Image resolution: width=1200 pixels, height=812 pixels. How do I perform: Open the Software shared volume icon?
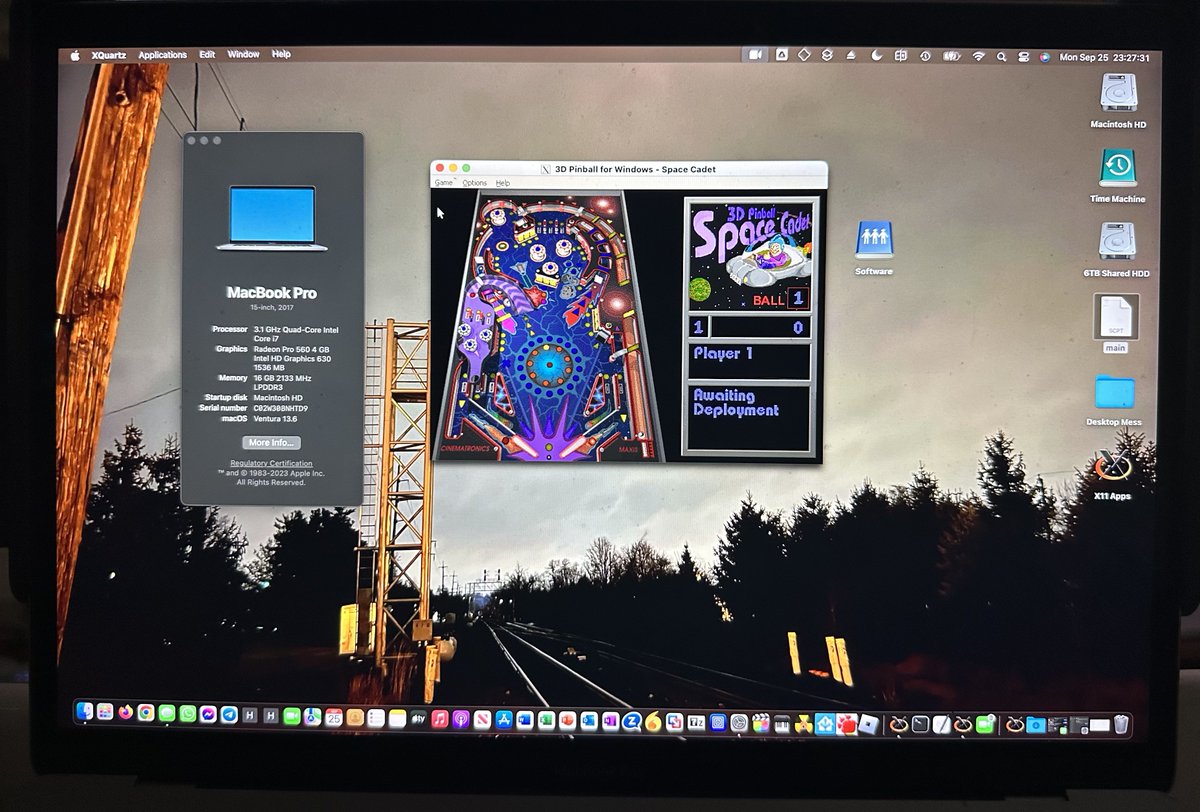[873, 248]
